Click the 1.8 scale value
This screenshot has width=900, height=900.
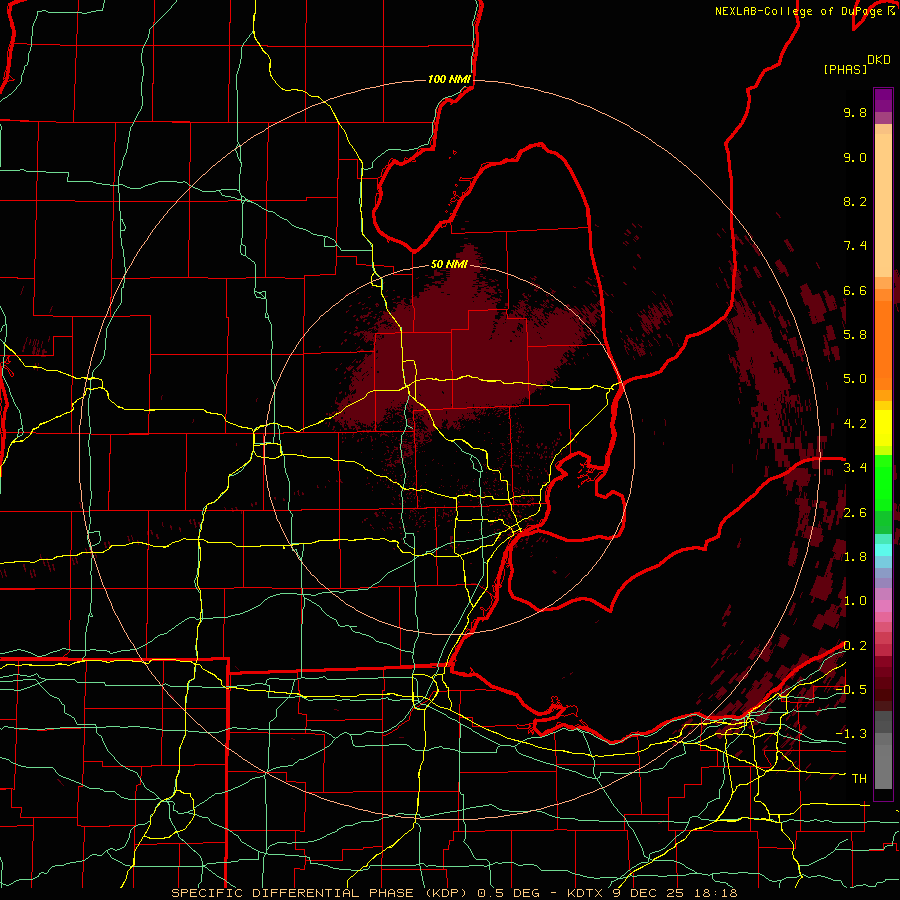(x=855, y=557)
